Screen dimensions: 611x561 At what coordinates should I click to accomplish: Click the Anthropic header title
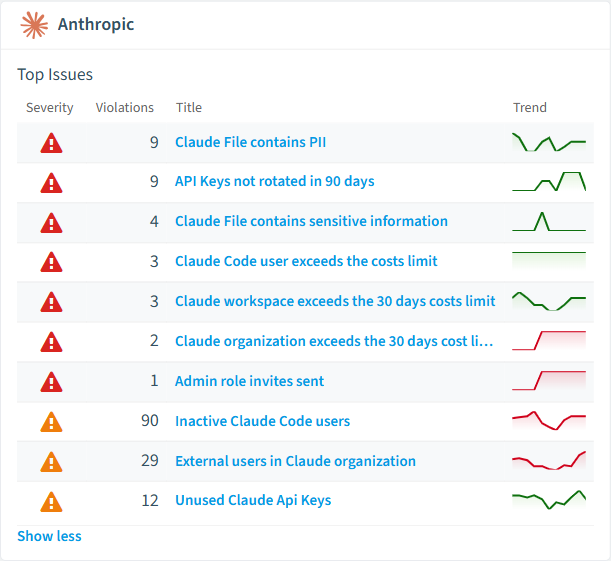coord(96,24)
